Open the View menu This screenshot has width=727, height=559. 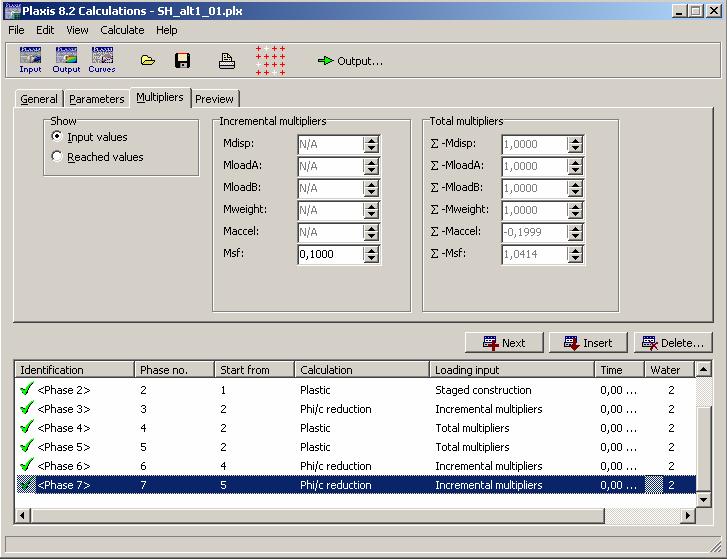point(77,30)
